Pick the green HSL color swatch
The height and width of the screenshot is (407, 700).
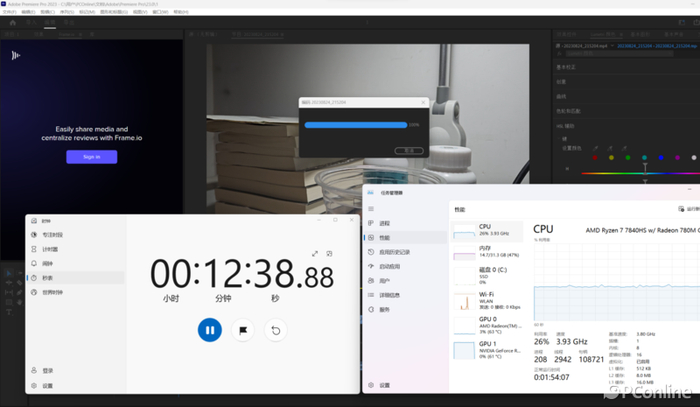click(x=628, y=158)
